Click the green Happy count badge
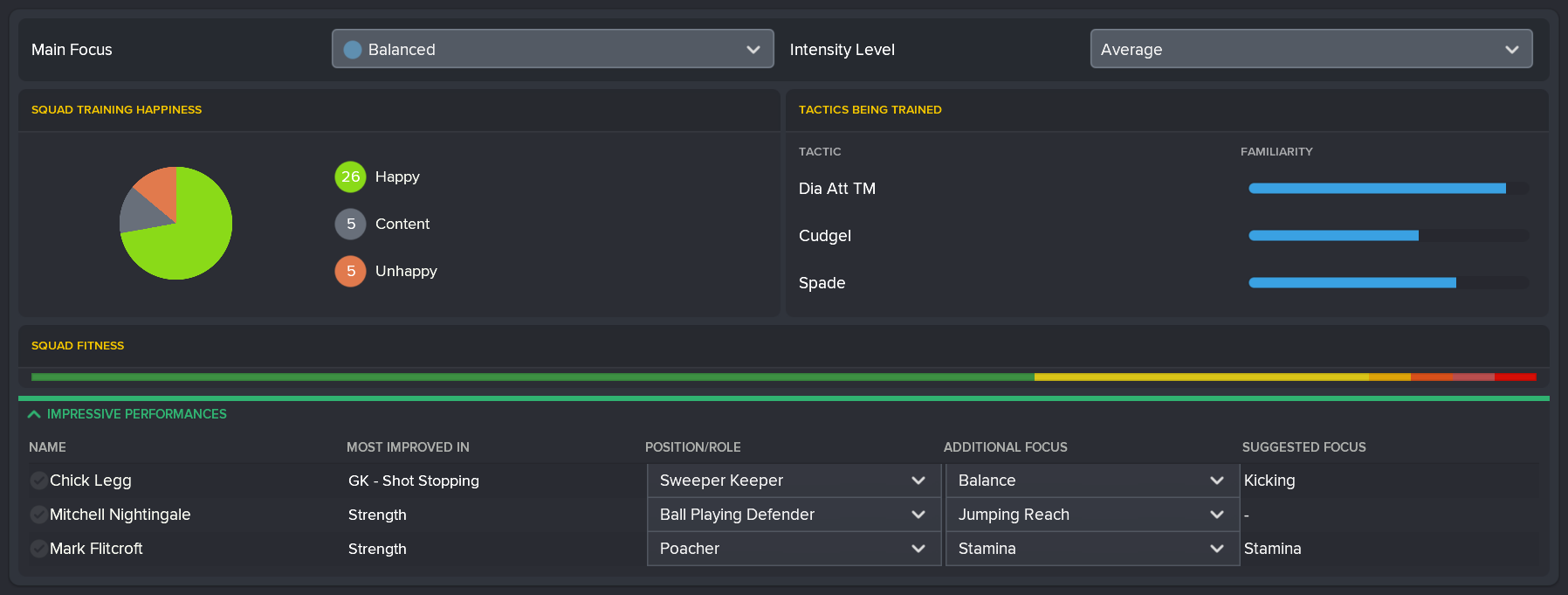 350,177
